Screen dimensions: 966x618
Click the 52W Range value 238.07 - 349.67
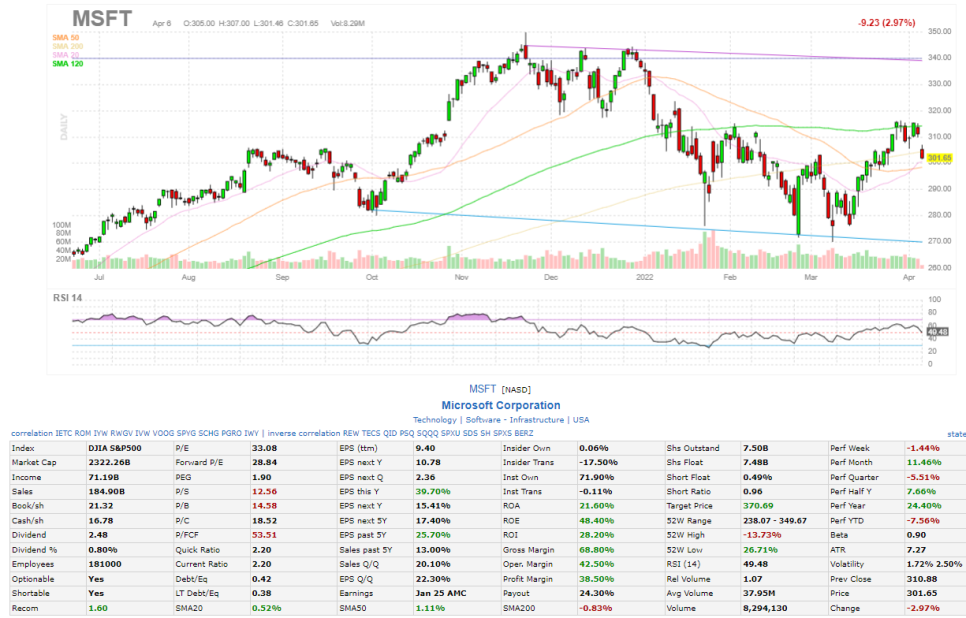tap(774, 520)
